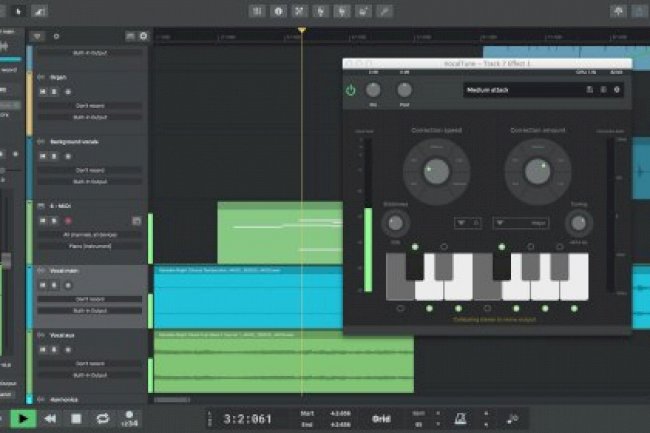Toggle the Loop playback icon
This screenshot has width=650, height=433.
pos(102,419)
